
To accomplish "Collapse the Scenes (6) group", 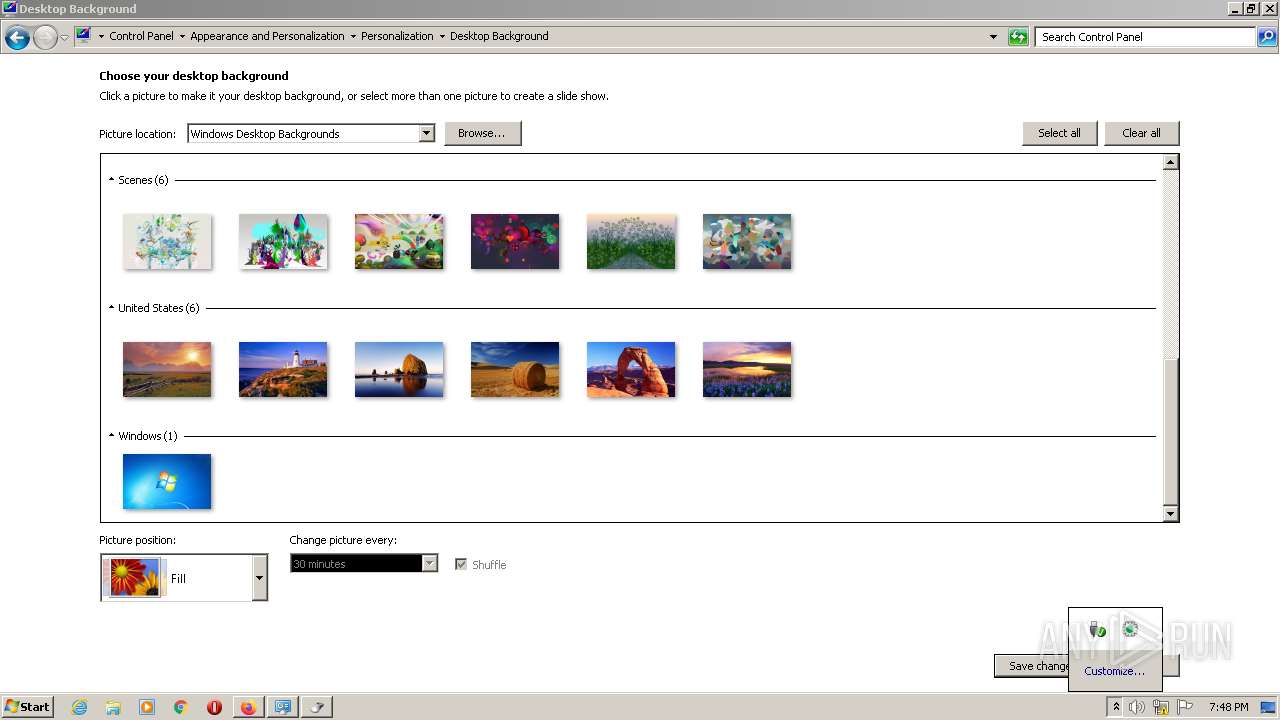I will 111,180.
